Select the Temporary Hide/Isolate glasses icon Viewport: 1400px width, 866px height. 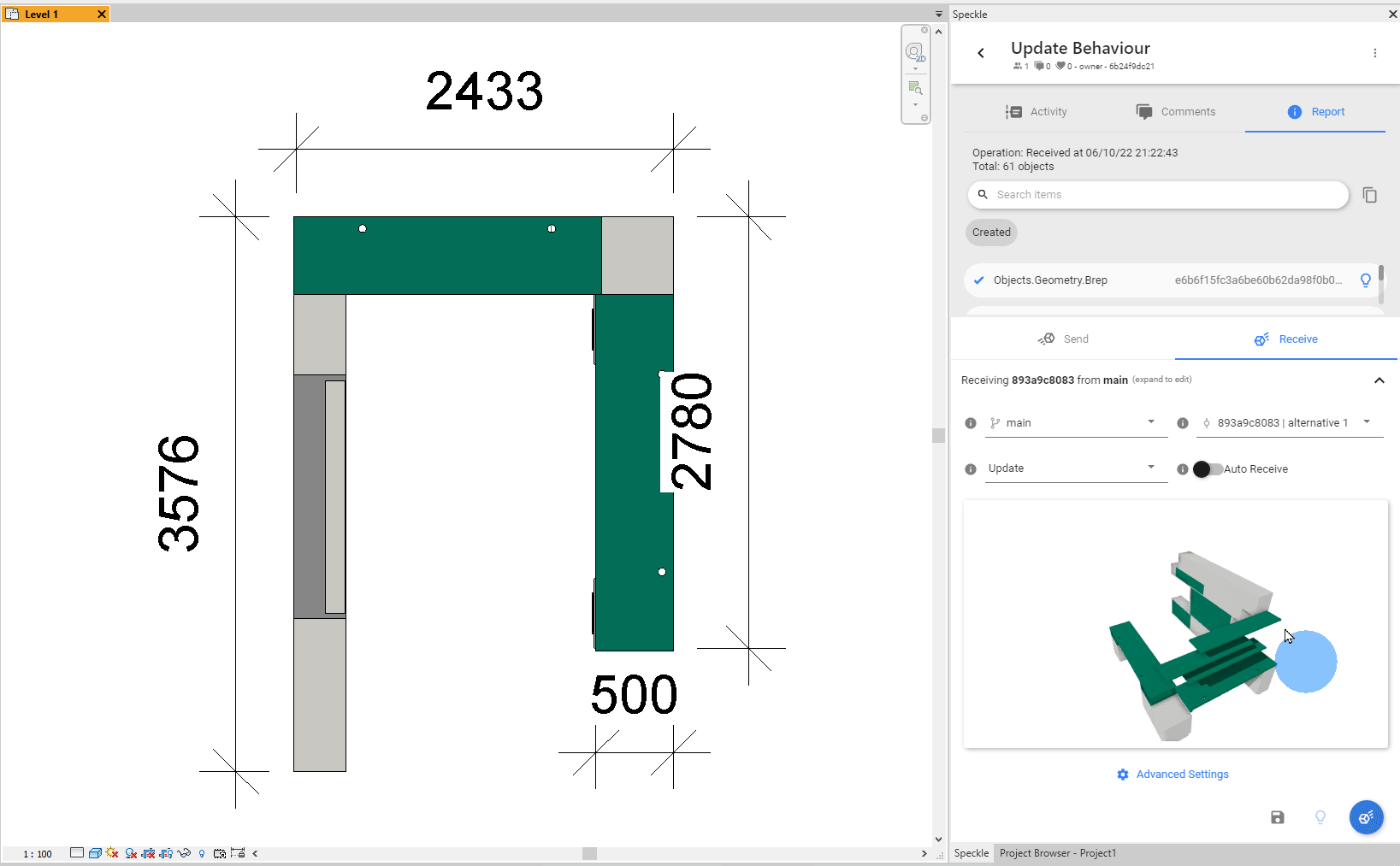click(184, 853)
